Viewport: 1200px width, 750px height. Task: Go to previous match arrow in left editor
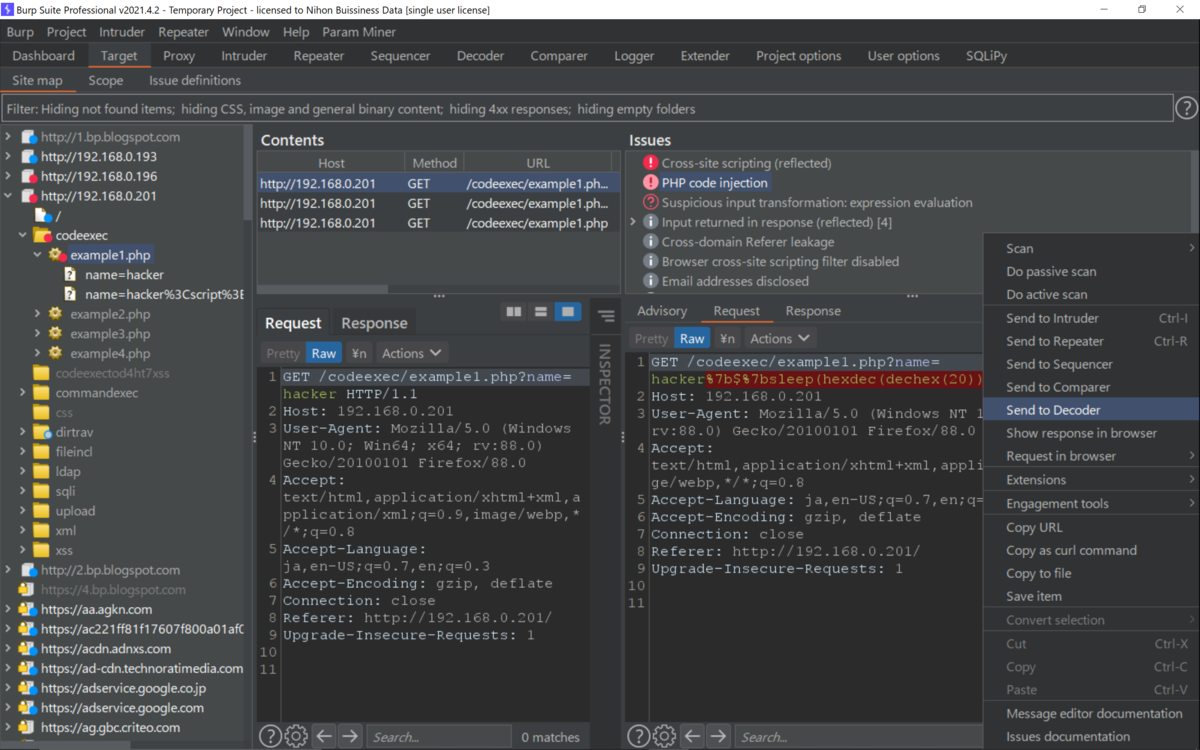click(324, 736)
